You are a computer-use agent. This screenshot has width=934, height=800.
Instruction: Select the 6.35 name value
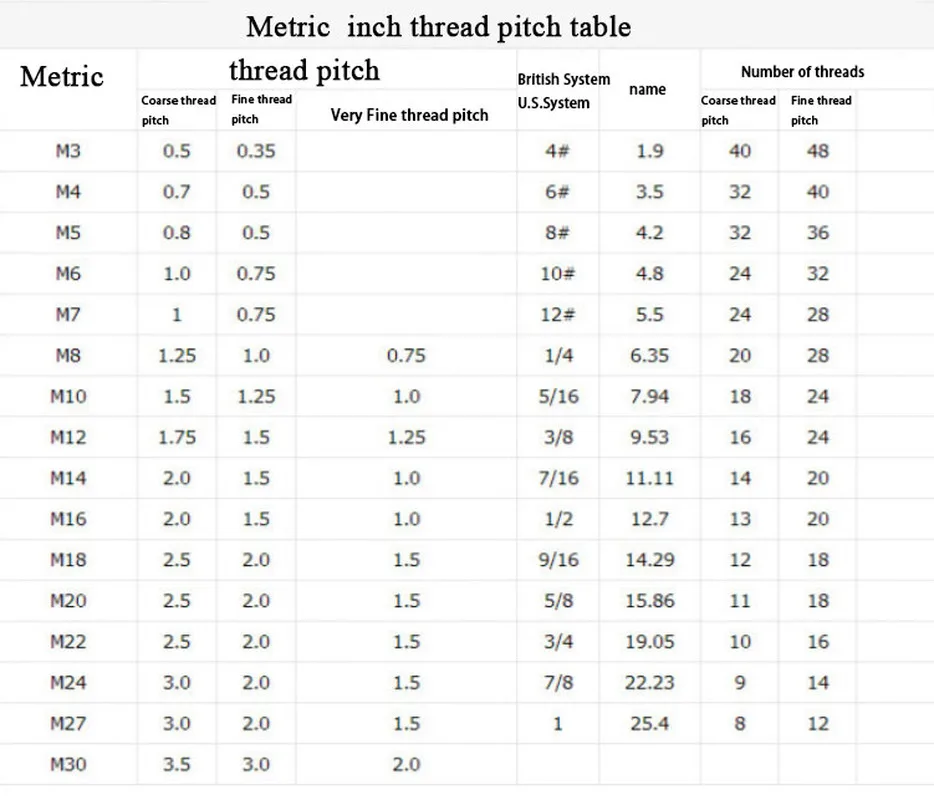tap(649, 355)
